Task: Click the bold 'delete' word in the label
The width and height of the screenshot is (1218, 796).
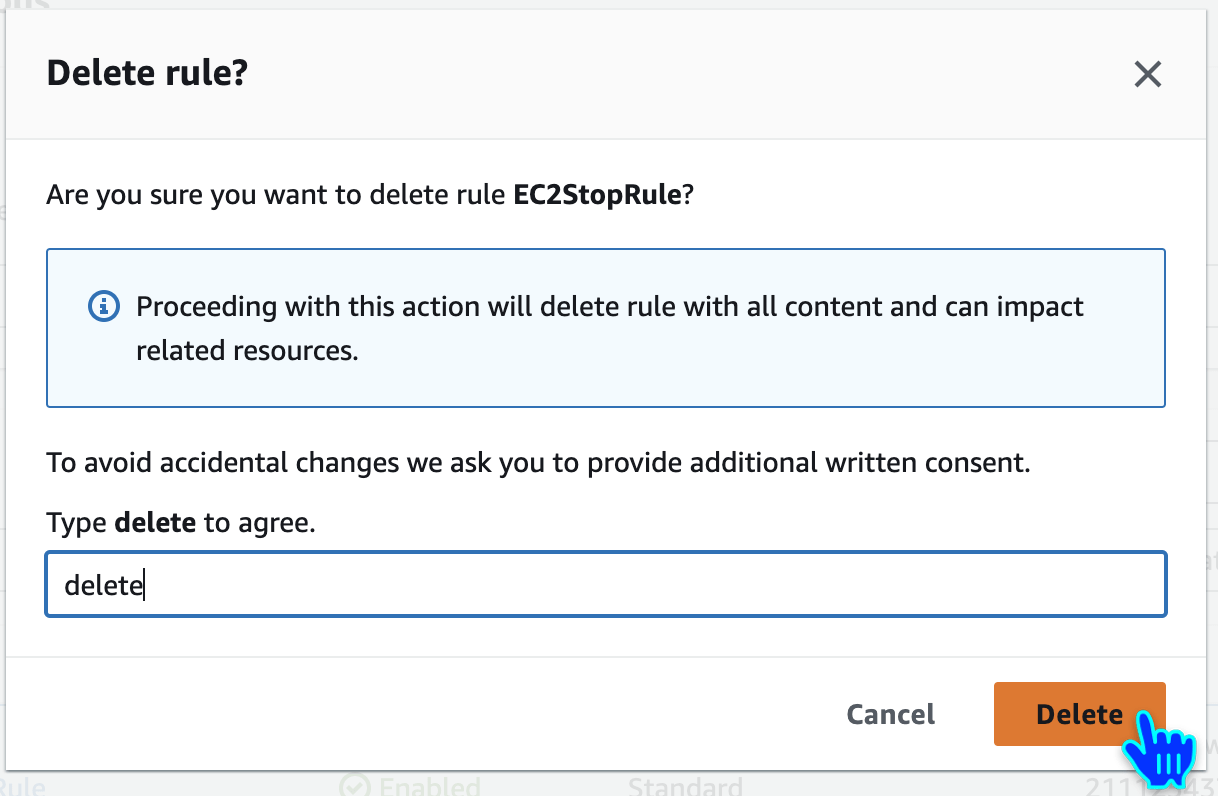Action: [x=155, y=522]
